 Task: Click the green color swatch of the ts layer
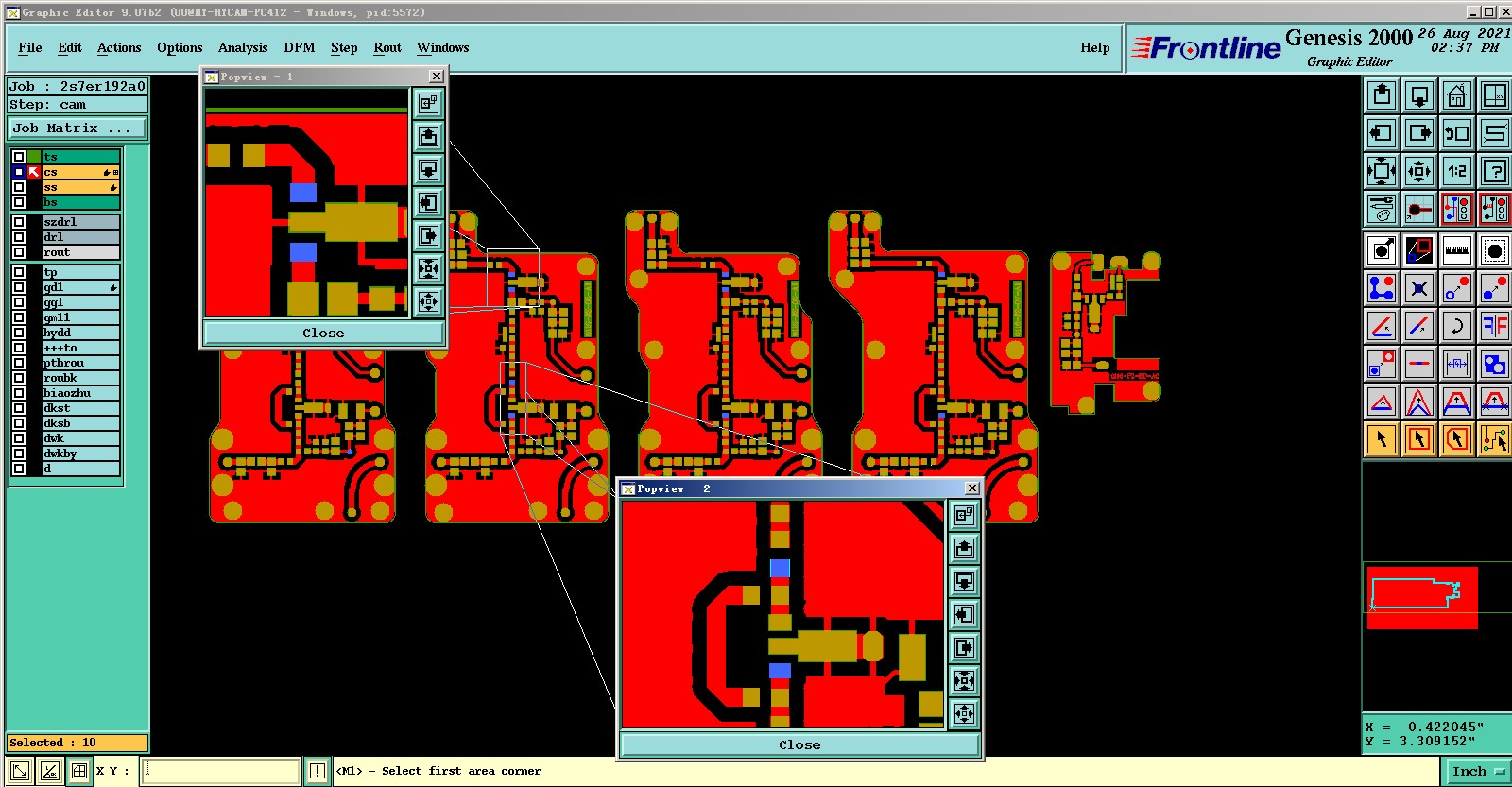coord(34,157)
